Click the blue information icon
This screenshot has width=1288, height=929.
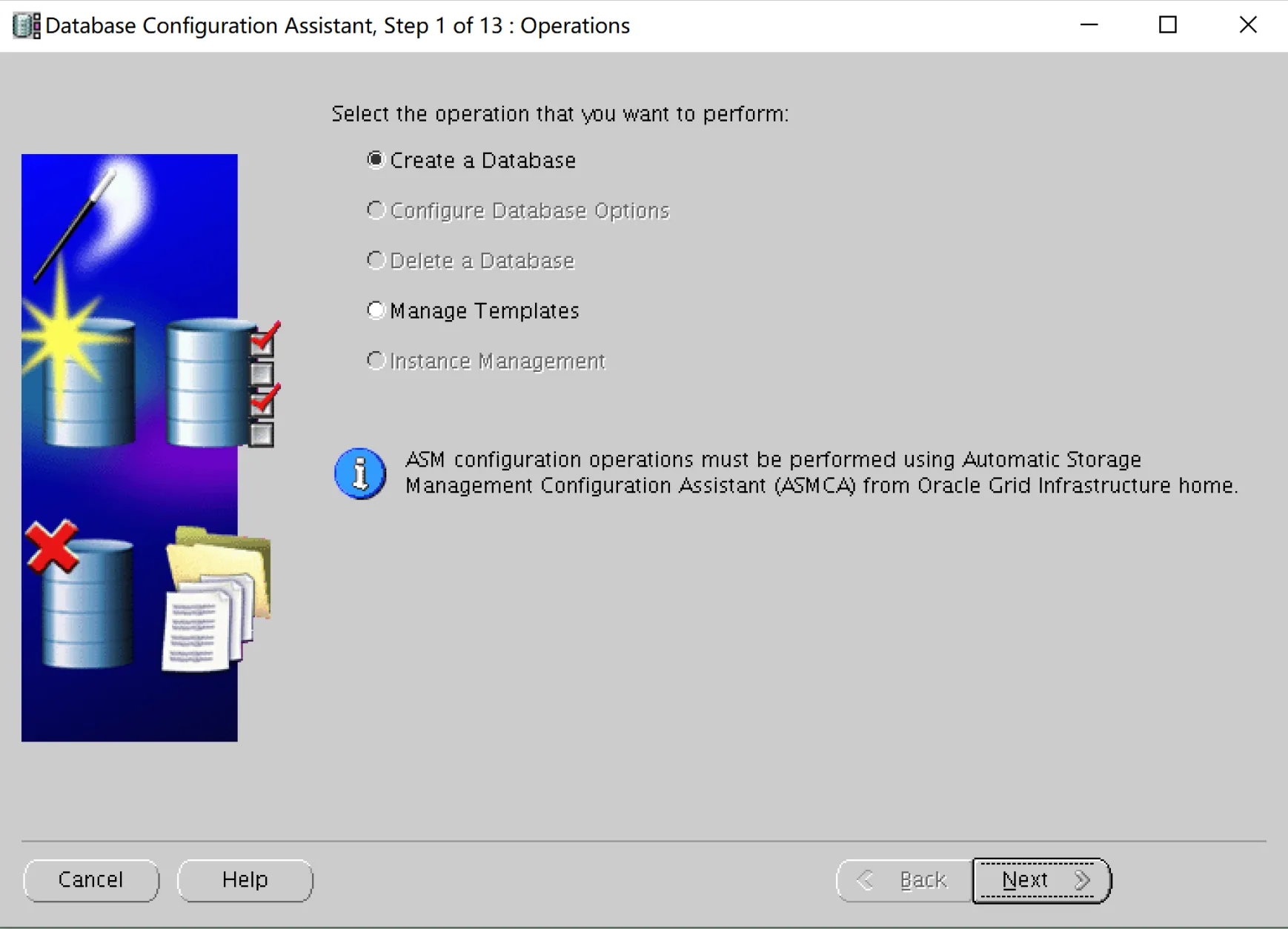360,473
